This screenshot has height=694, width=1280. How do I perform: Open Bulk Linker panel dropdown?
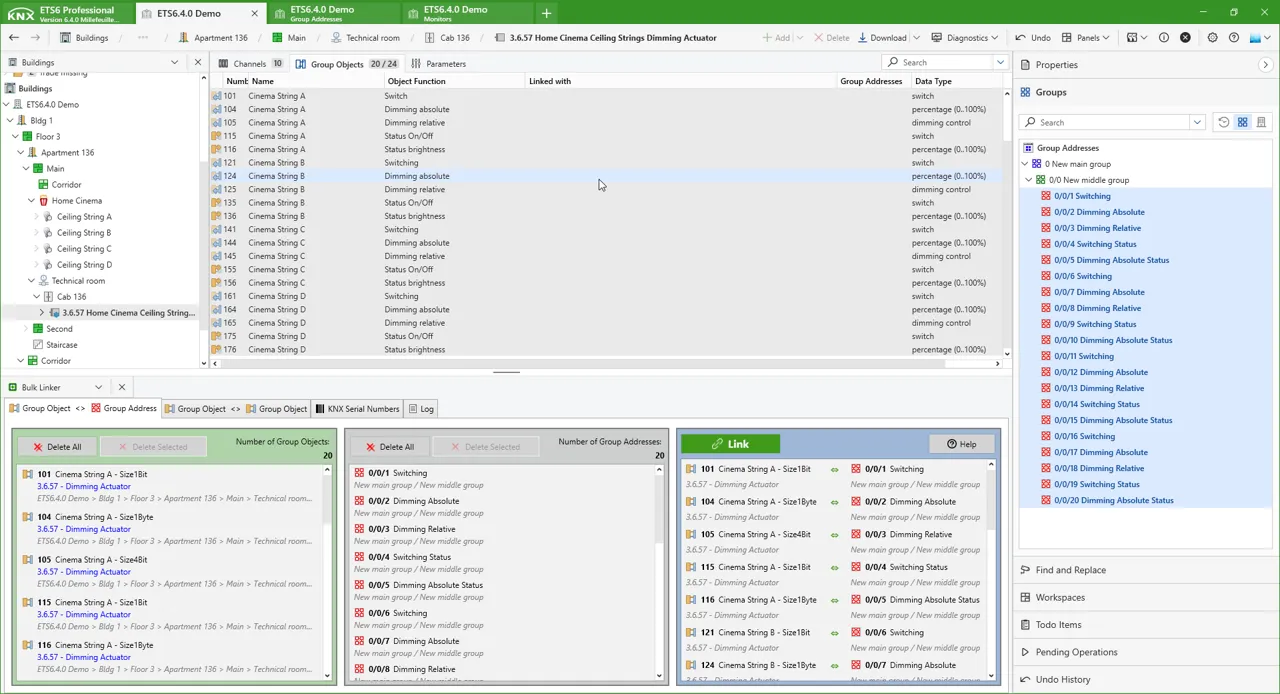pyautogui.click(x=98, y=387)
